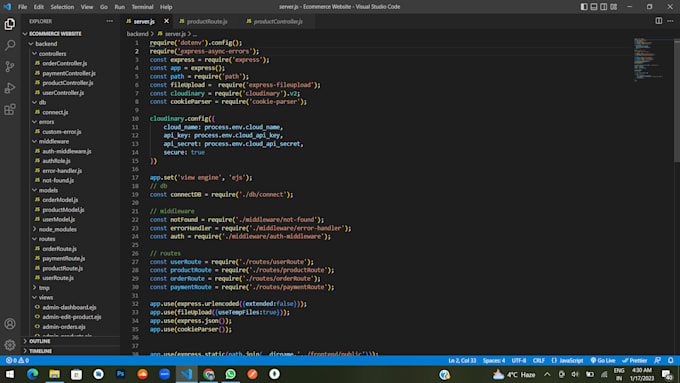Toggle secondary side bar layout icon
Viewport: 680px width, 383px height.
(604, 7)
